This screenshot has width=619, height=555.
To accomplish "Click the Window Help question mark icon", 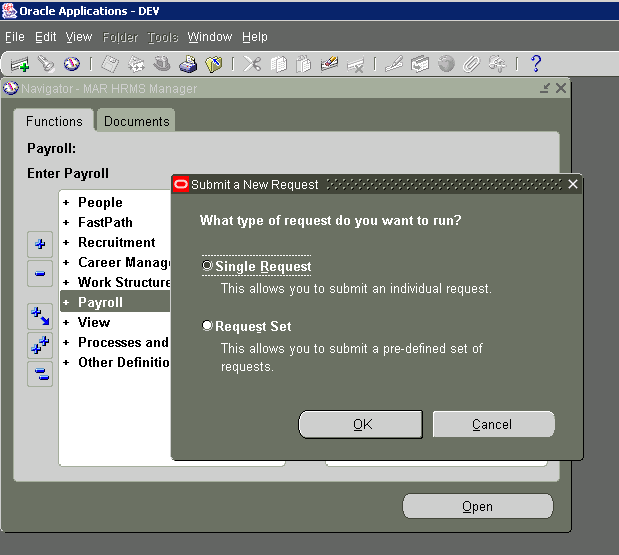I will point(536,64).
